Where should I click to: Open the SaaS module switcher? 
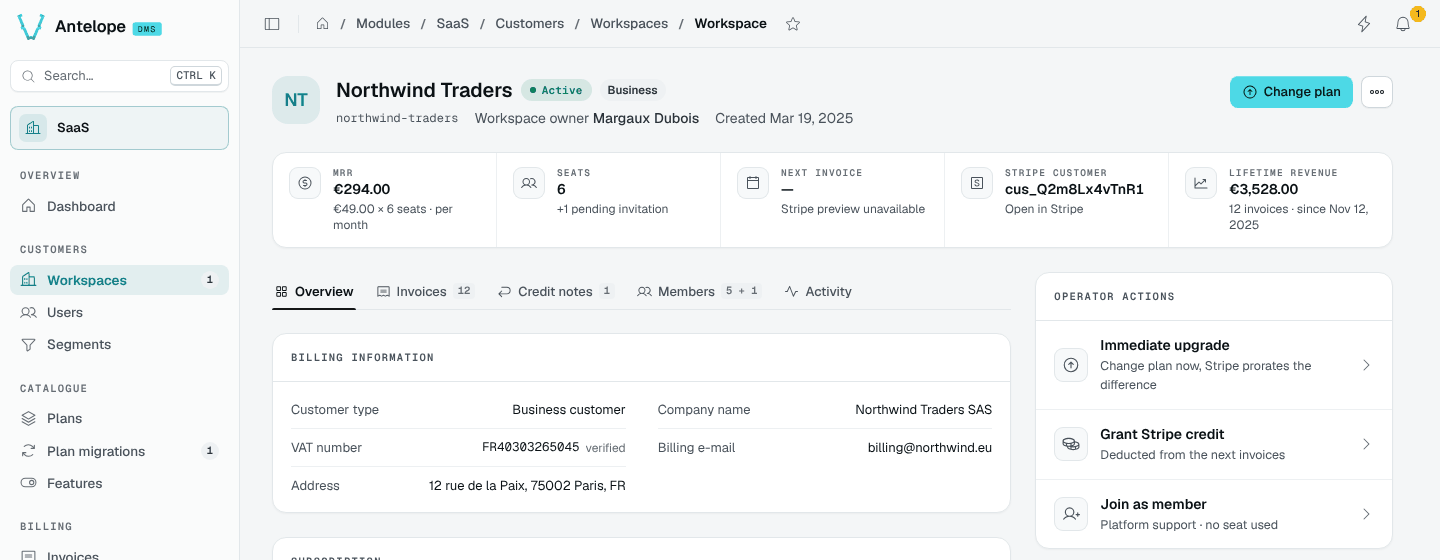coord(119,128)
